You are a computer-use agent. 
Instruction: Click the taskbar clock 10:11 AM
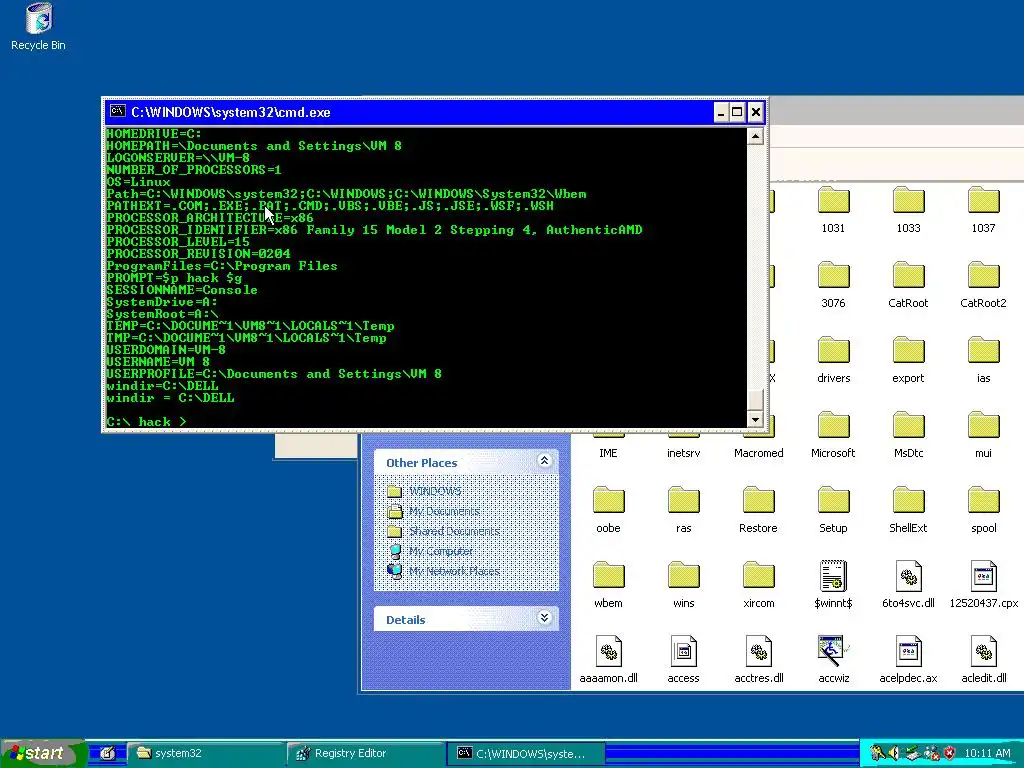point(987,753)
